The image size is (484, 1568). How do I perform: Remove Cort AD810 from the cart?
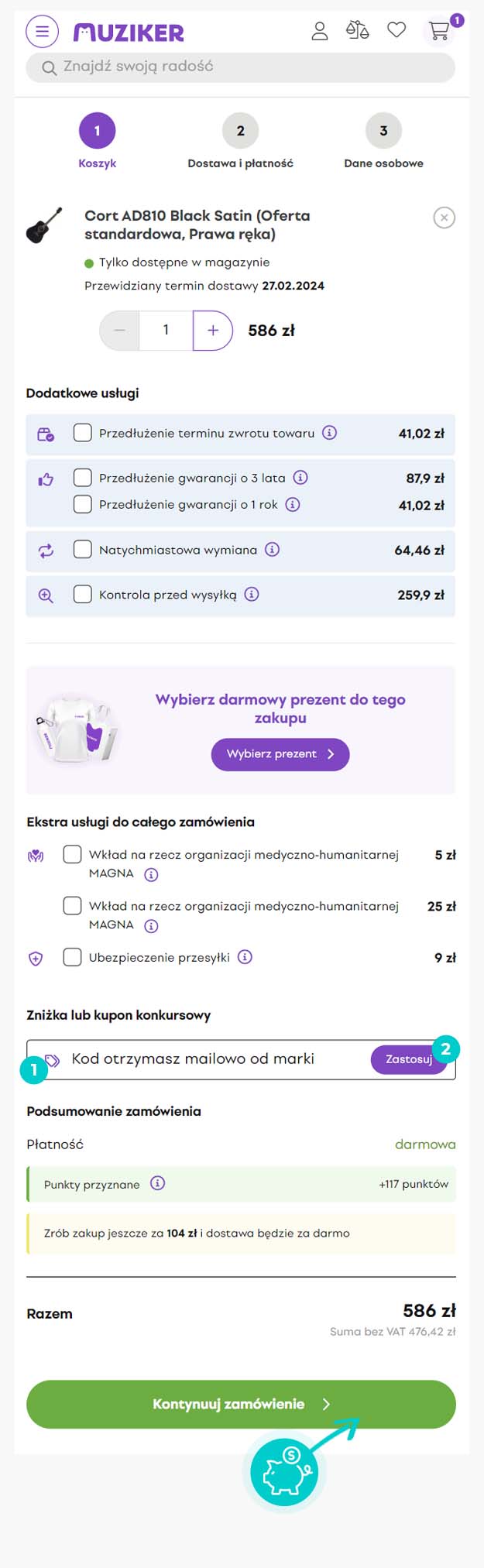pos(444,218)
